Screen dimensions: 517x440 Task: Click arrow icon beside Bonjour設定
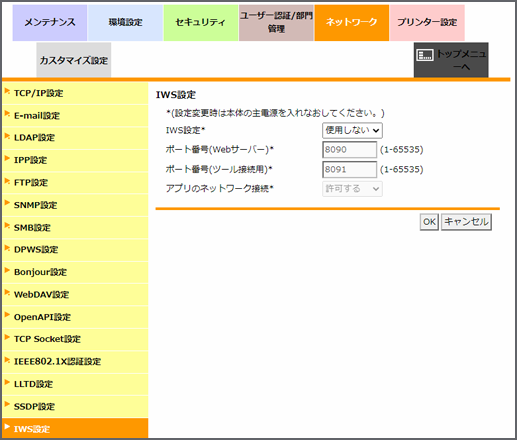click(x=7, y=270)
